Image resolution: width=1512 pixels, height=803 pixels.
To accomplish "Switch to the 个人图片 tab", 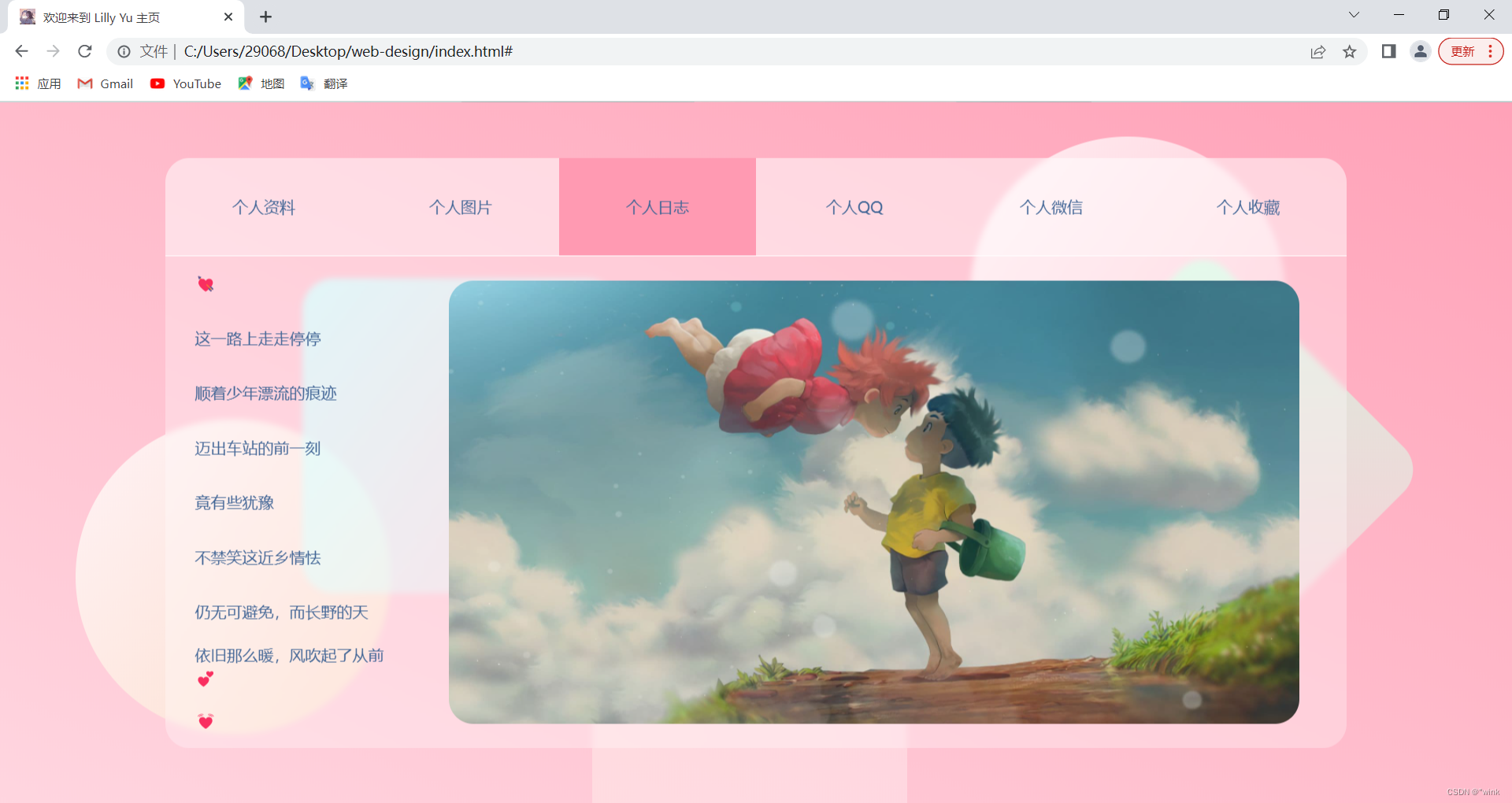I will point(461,207).
